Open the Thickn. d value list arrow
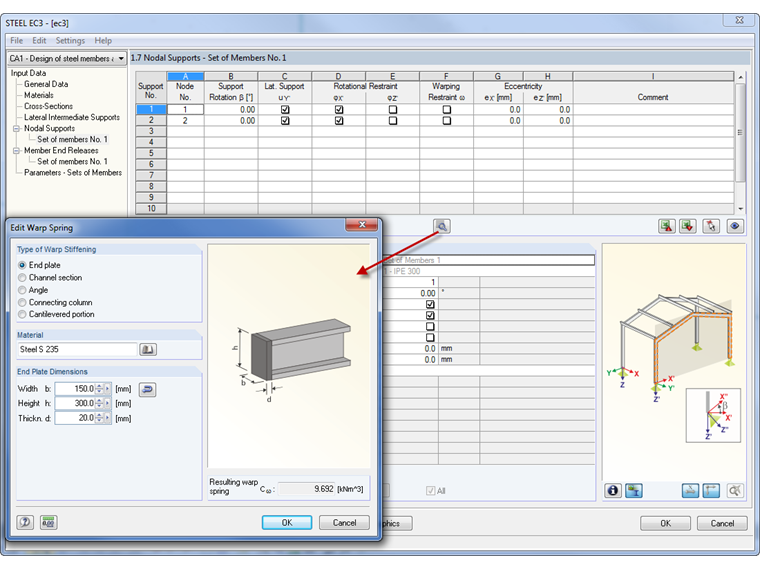Image resolution: width=760 pixels, height=570 pixels. pos(108,418)
